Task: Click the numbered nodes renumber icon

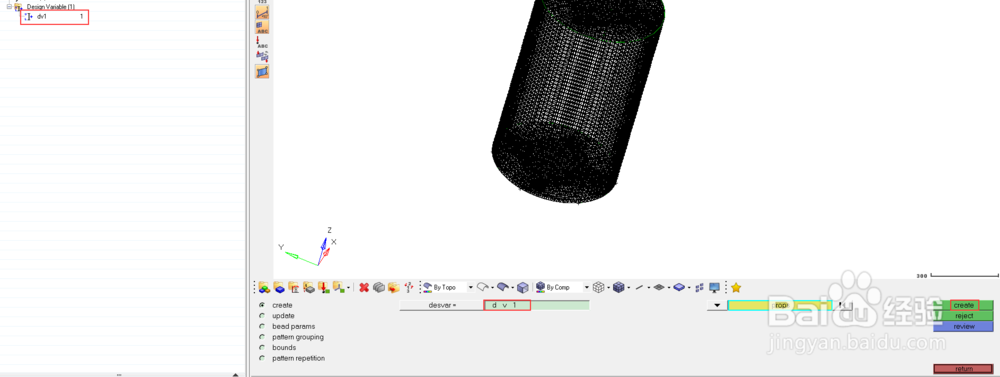Action: coord(409,288)
